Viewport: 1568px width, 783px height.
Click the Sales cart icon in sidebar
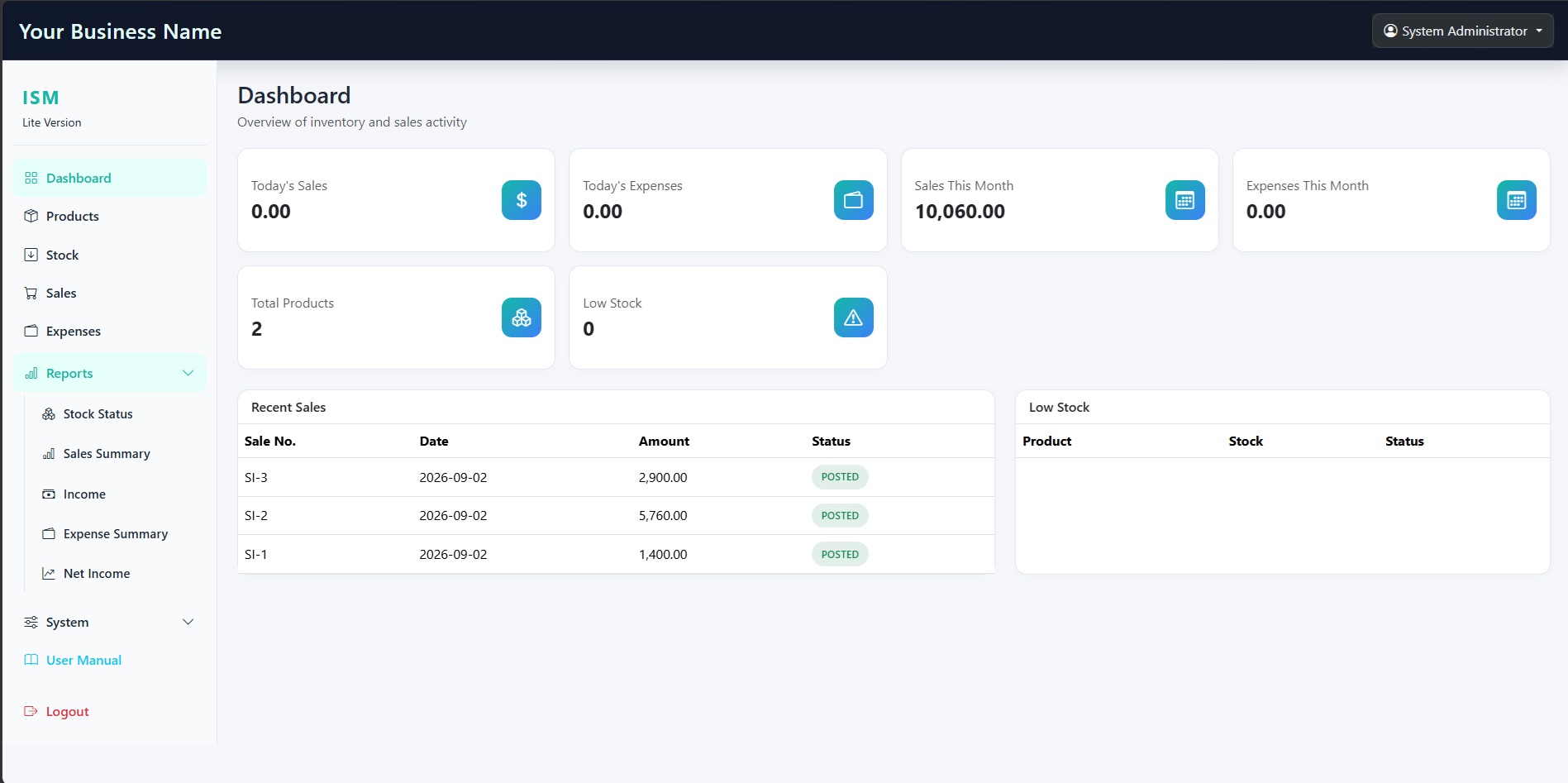pos(31,293)
